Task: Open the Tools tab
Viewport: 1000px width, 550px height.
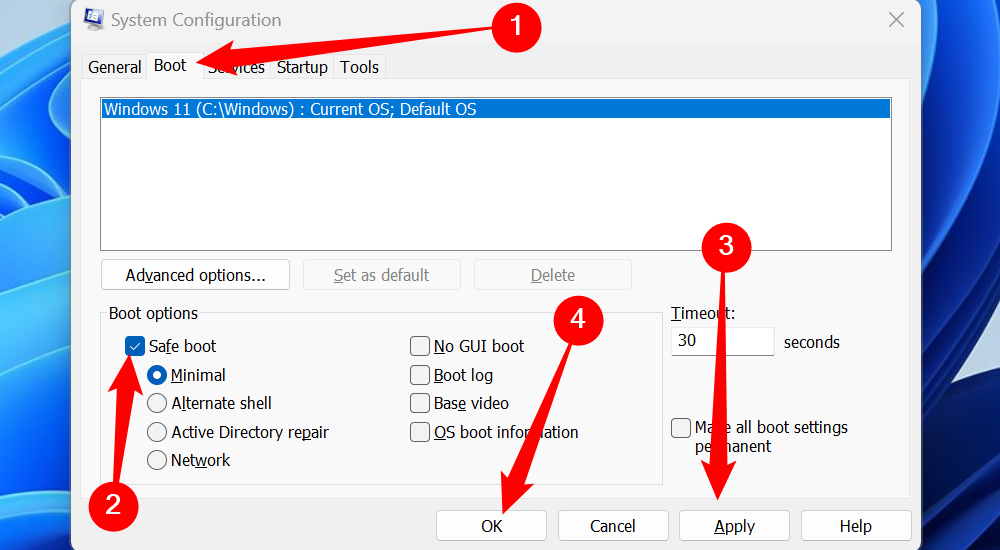Action: [x=360, y=67]
